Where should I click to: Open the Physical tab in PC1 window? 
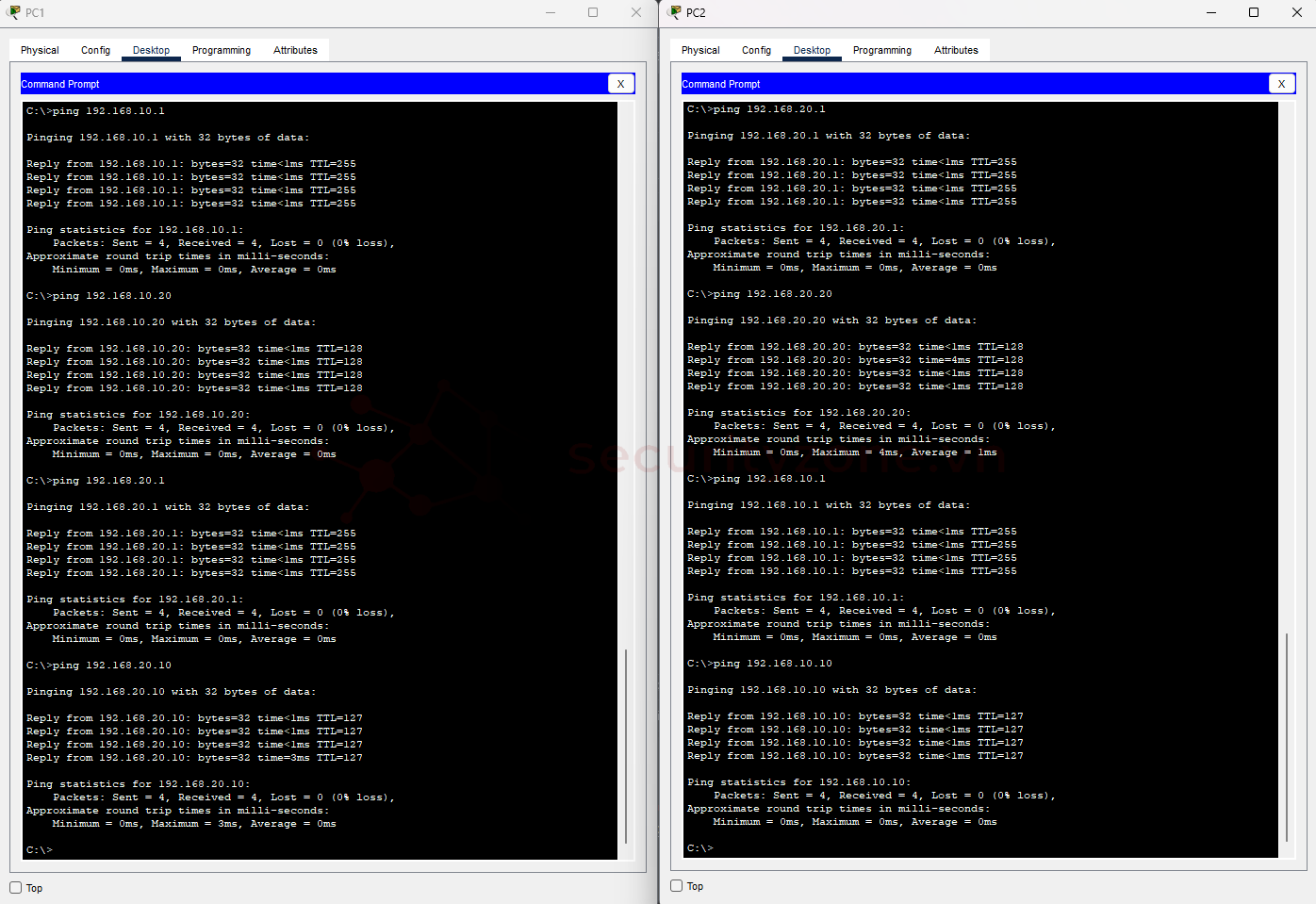click(x=40, y=50)
